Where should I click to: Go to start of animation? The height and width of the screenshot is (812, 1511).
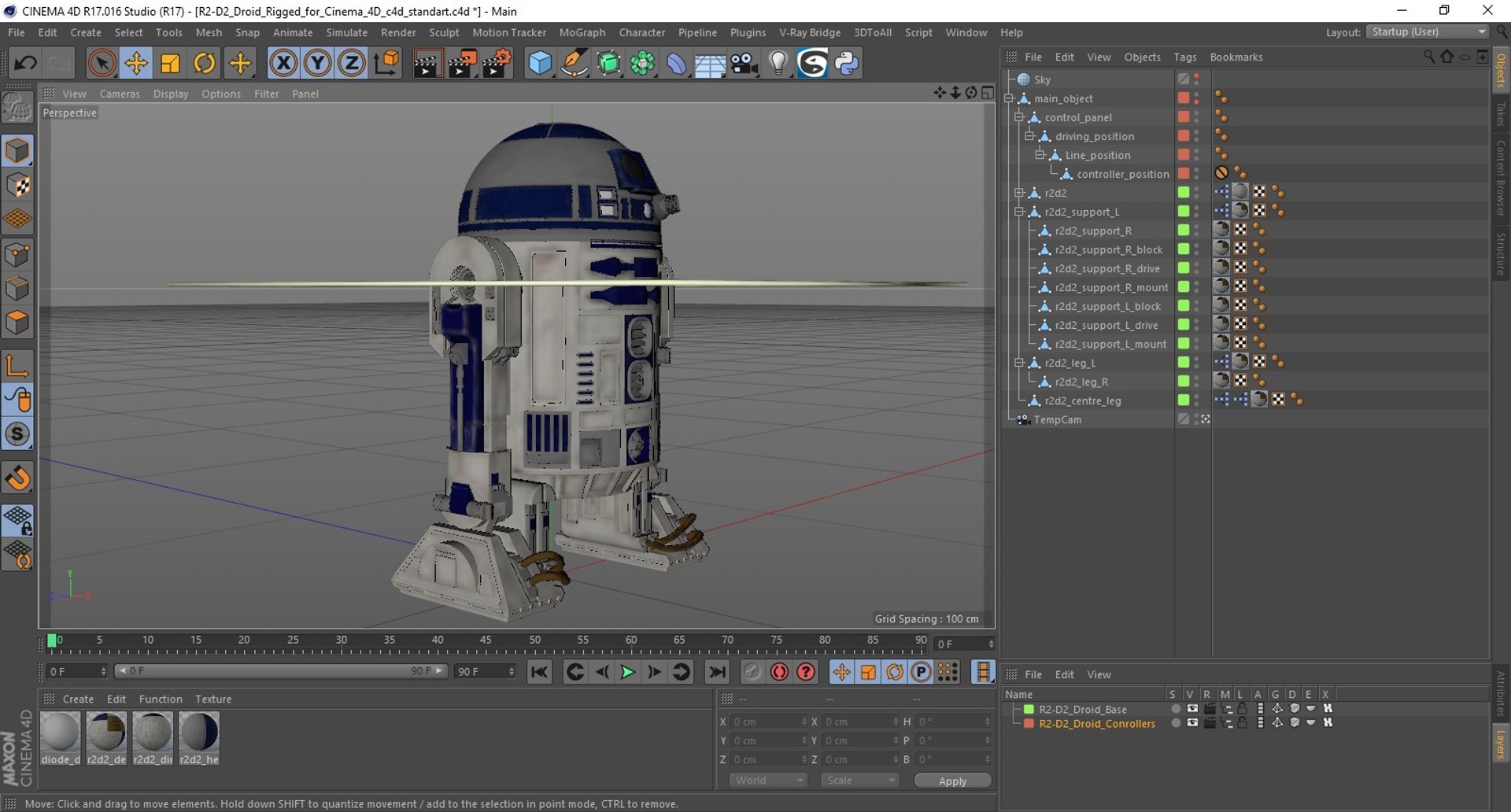539,672
